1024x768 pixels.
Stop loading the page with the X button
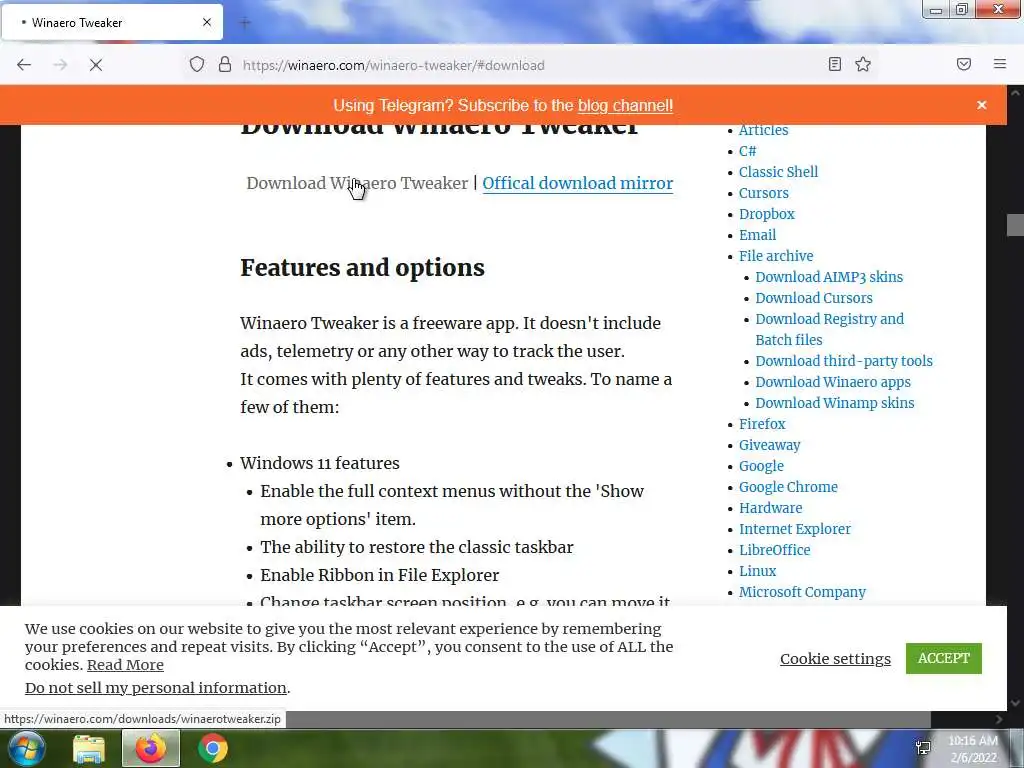(96, 65)
